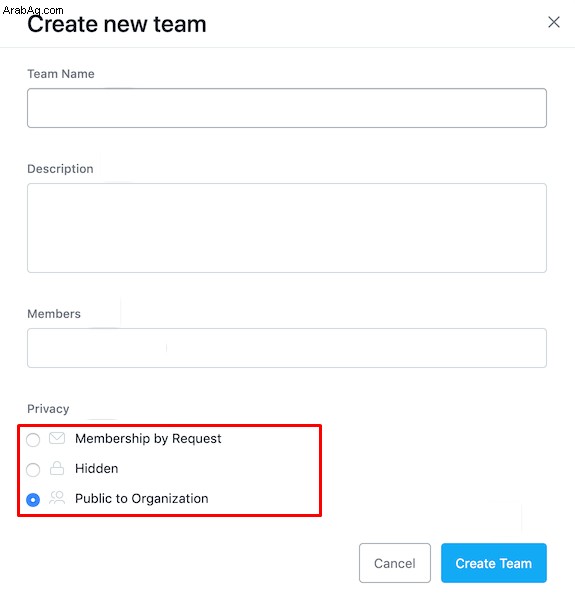Close the Create new team dialog
This screenshot has width=575, height=607.
pyautogui.click(x=554, y=22)
